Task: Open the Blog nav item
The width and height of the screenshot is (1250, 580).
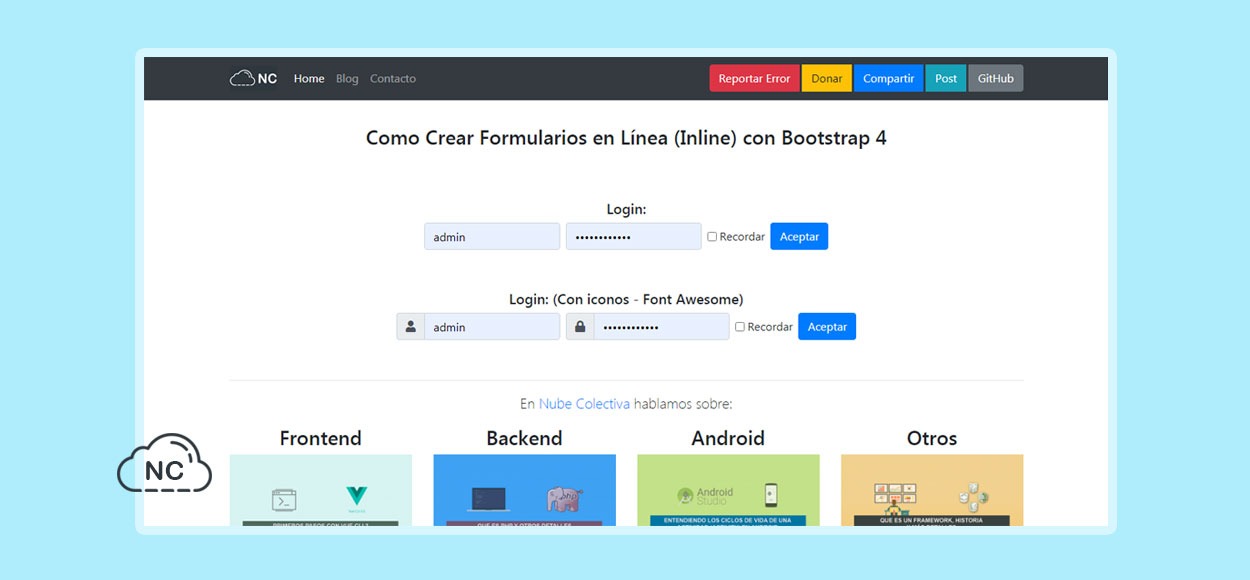Action: (x=347, y=78)
